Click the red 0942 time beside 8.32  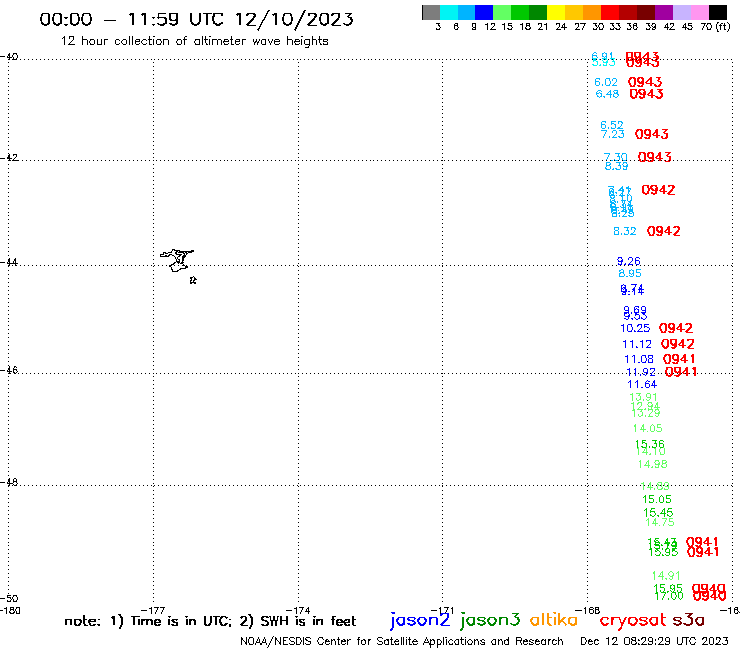click(x=664, y=231)
